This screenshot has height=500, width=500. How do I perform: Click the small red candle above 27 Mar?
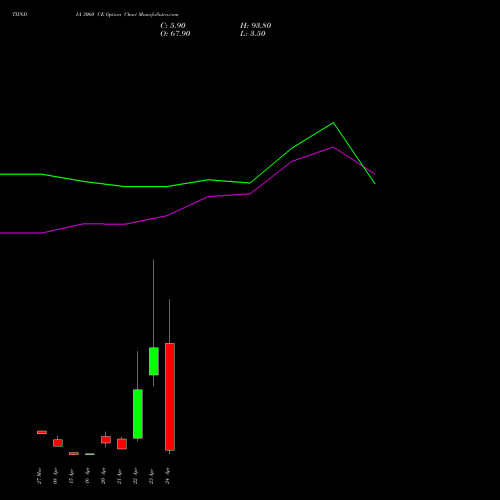[42, 432]
